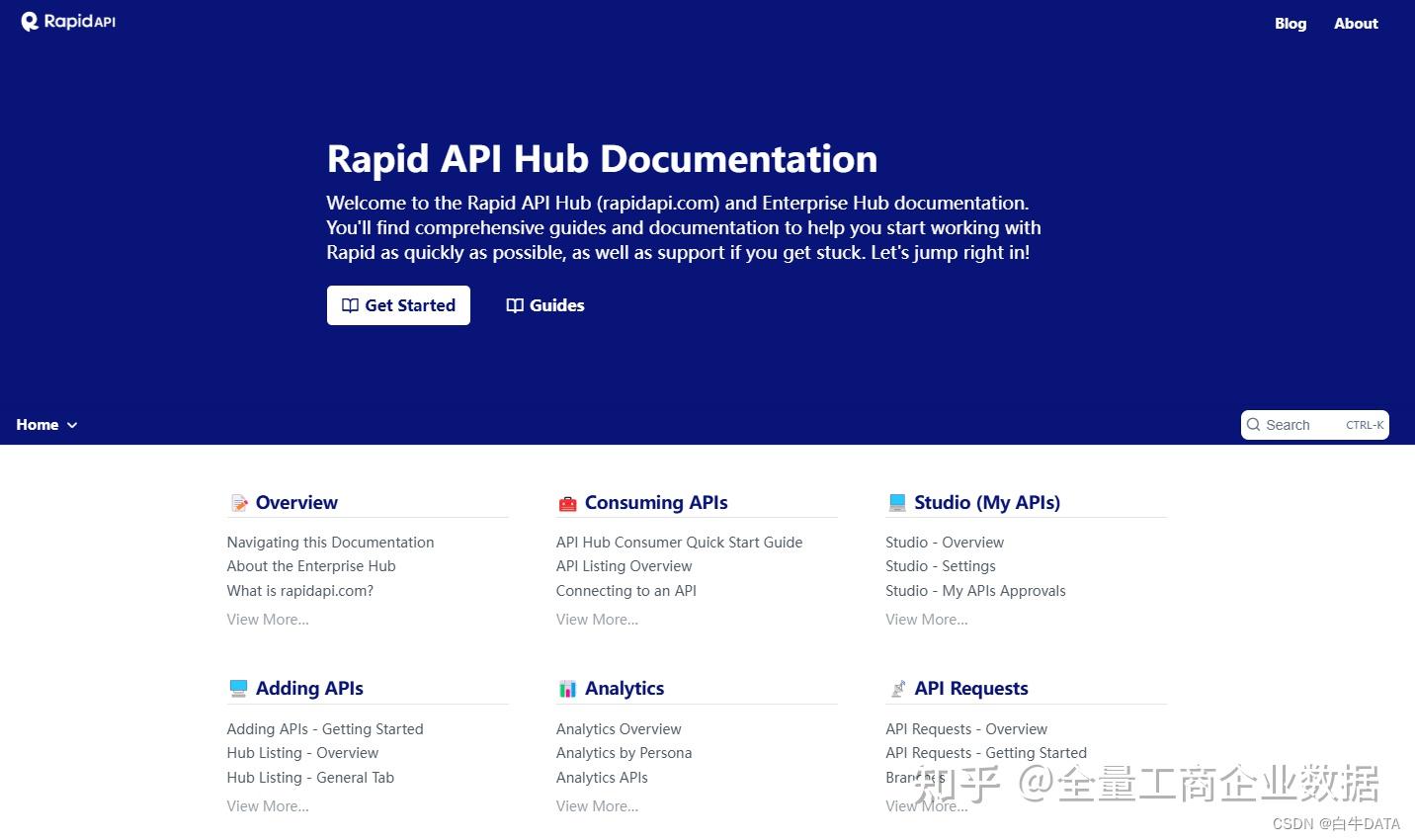This screenshot has width=1415, height=840.
Task: Click the microscope icon beside API Requests
Action: pos(897,689)
